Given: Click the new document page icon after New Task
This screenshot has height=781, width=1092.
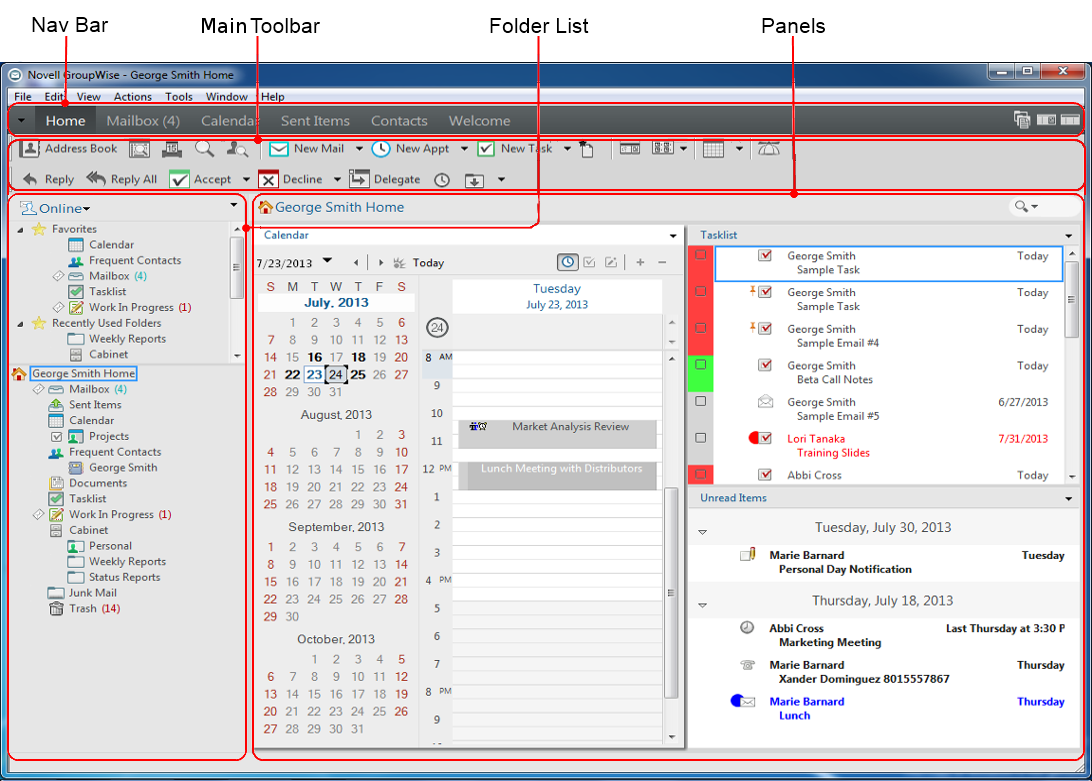Looking at the screenshot, I should (x=587, y=149).
